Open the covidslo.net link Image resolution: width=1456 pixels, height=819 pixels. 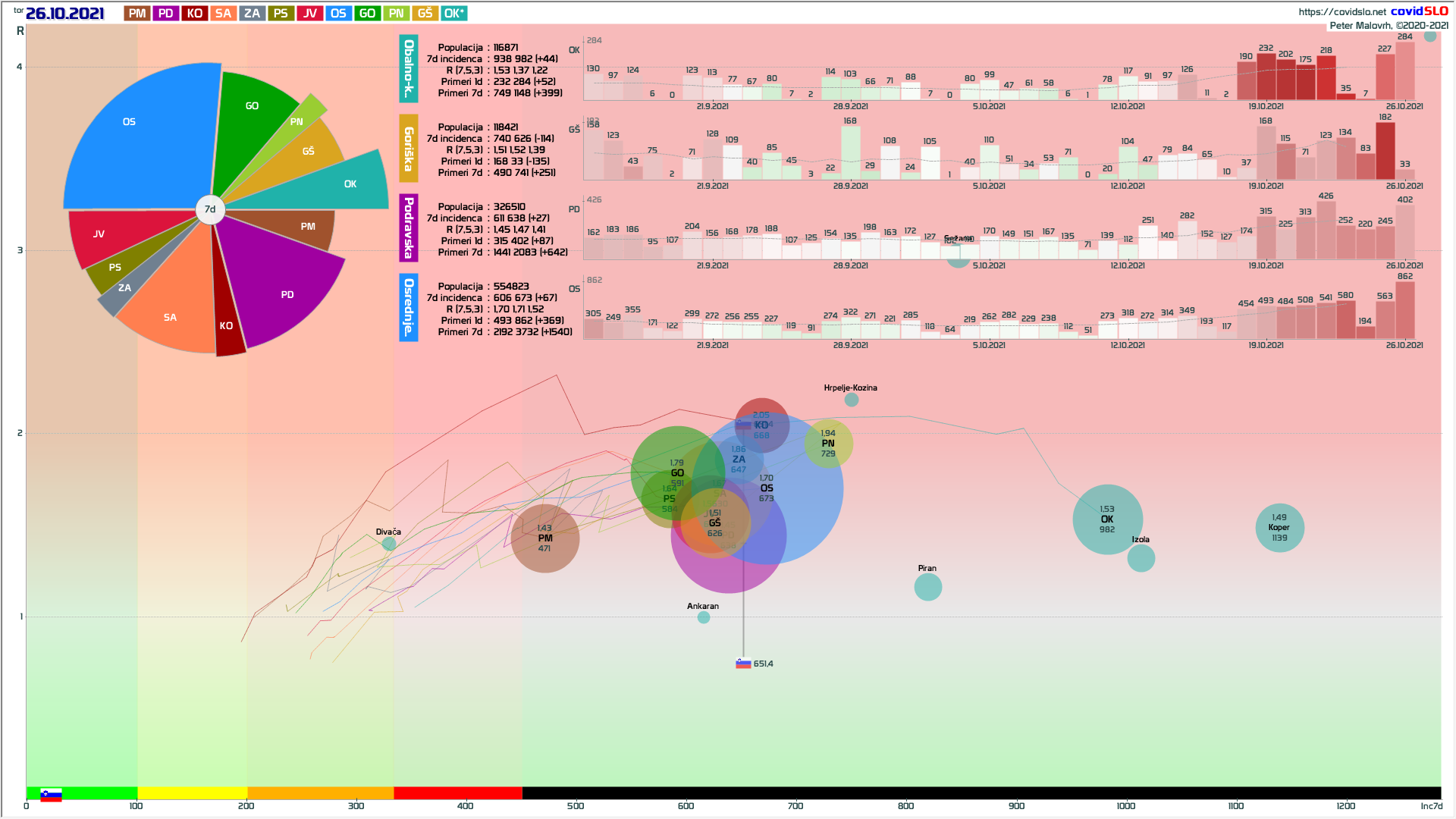pyautogui.click(x=1341, y=11)
